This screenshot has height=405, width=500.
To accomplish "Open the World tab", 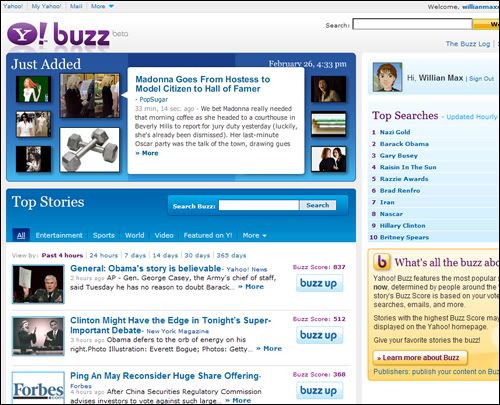I will (134, 235).
